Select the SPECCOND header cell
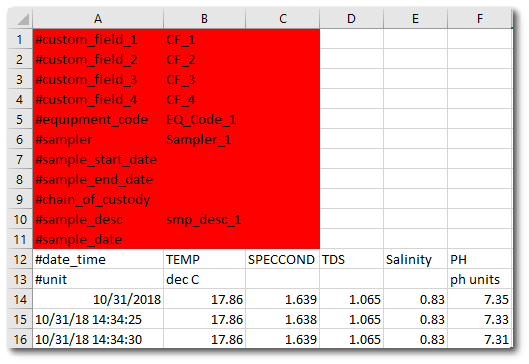Screen dimensions: 529x364 pyautogui.click(x=283, y=259)
